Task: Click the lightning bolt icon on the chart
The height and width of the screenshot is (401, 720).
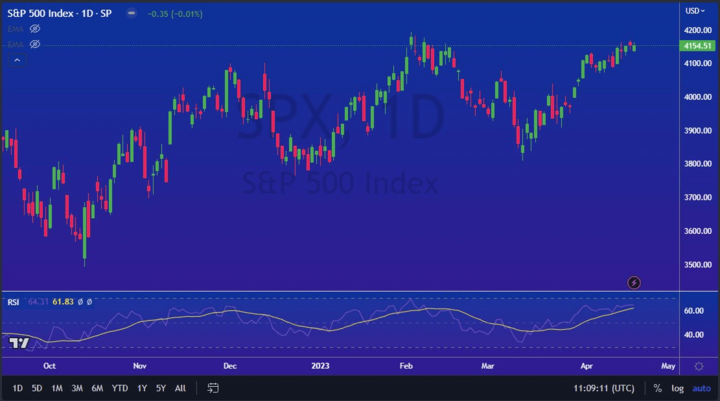Action: [634, 282]
